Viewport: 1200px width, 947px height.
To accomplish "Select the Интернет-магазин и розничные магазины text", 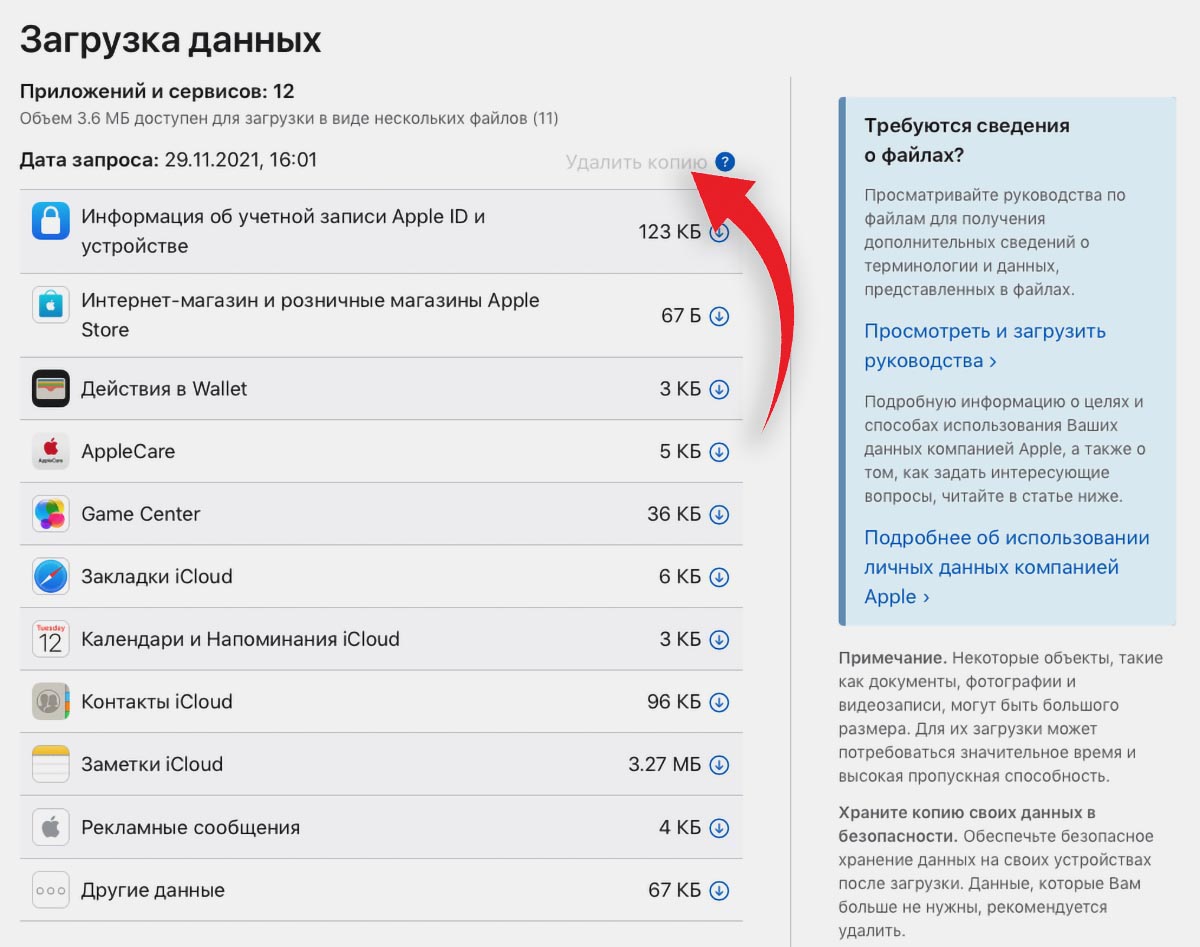I will (x=310, y=315).
